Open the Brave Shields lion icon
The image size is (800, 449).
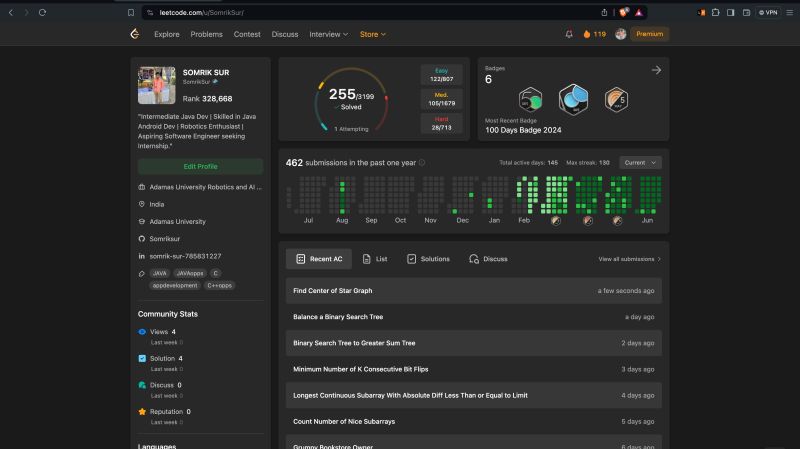[623, 12]
